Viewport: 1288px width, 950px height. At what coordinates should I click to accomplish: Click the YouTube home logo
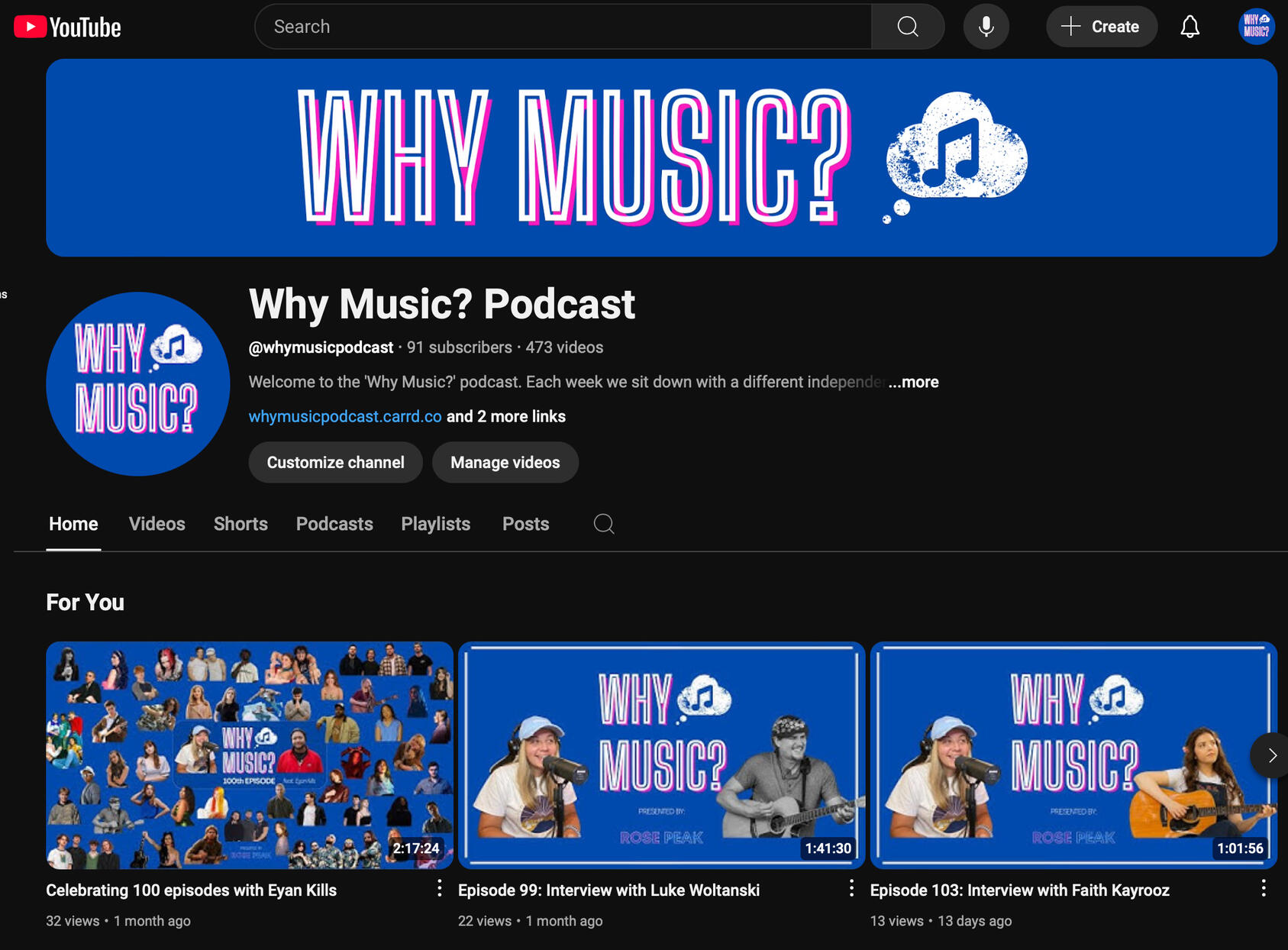[67, 27]
